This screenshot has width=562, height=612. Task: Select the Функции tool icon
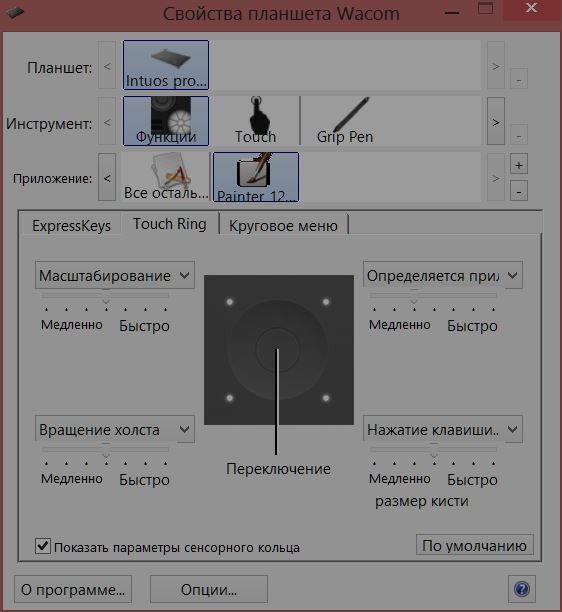[x=166, y=121]
